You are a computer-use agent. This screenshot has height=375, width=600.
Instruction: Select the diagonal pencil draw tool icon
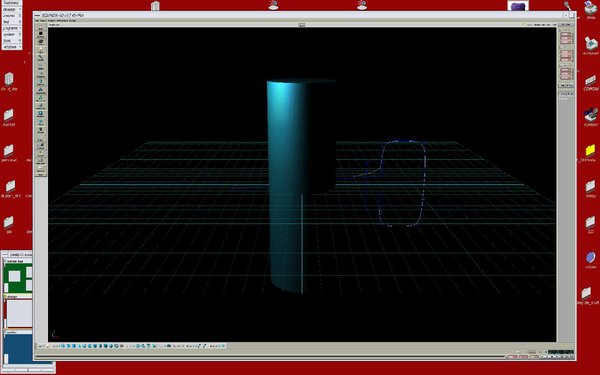tap(41, 57)
